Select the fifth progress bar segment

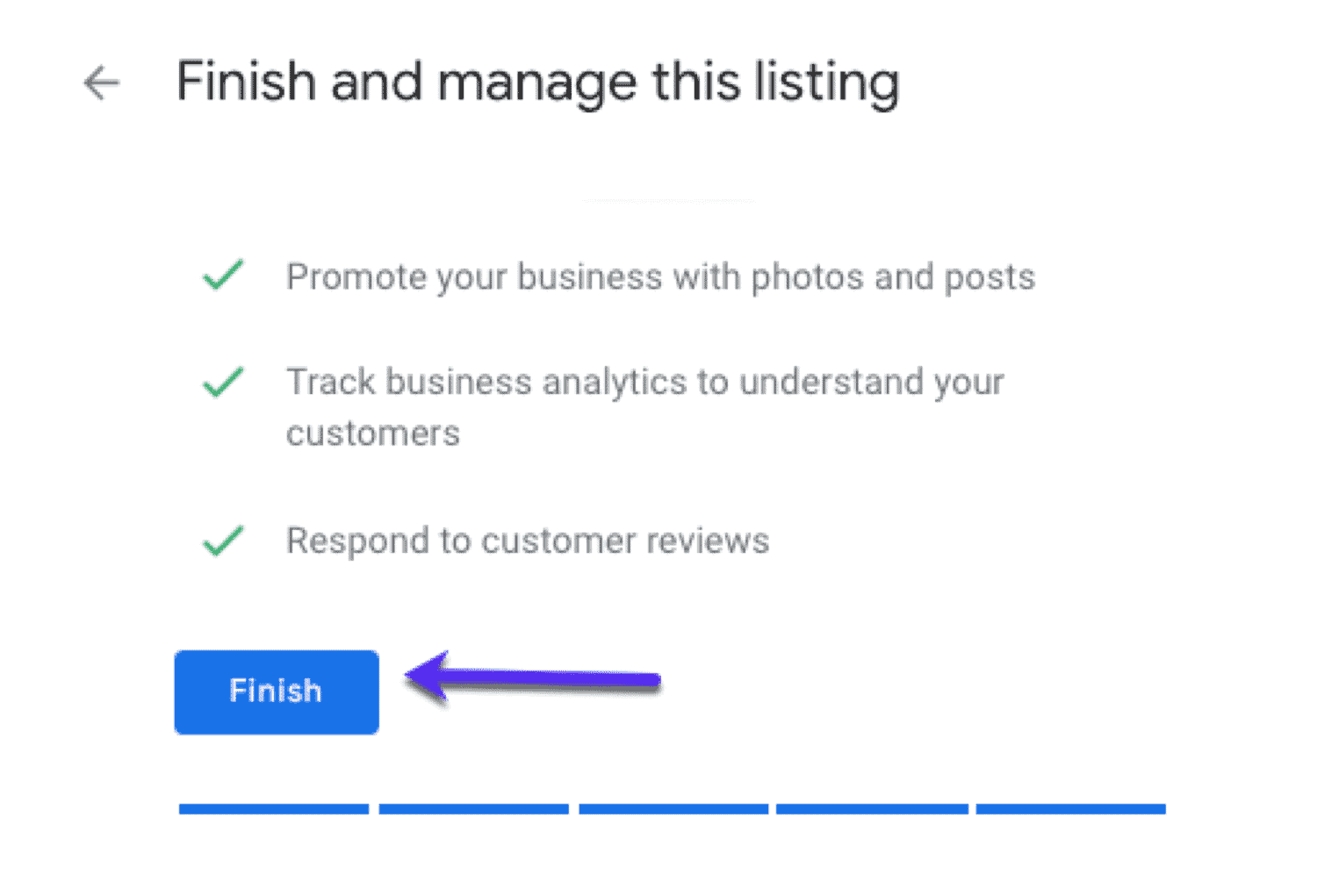click(1071, 809)
